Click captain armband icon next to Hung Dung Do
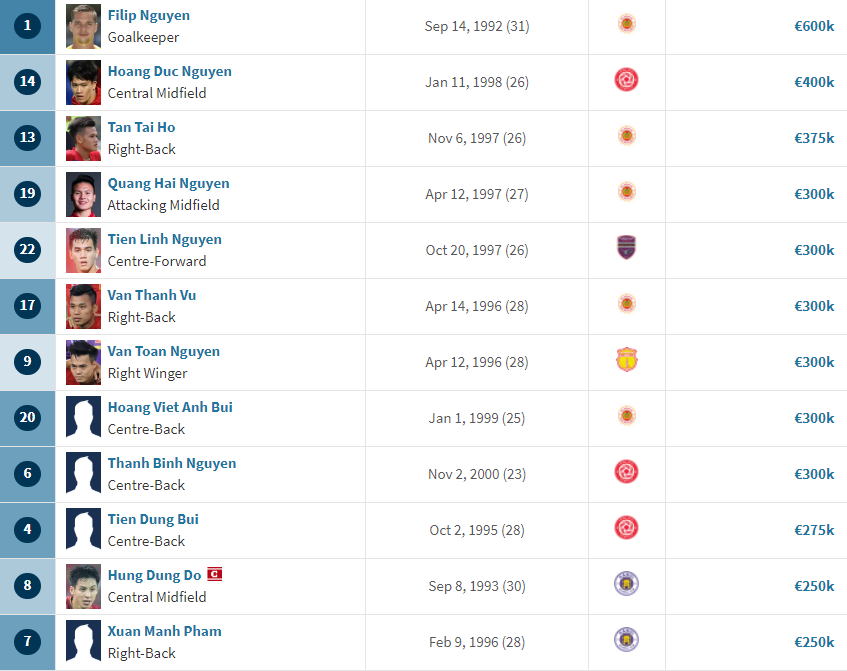Screen dimensions: 847x671 pyautogui.click(x=214, y=574)
